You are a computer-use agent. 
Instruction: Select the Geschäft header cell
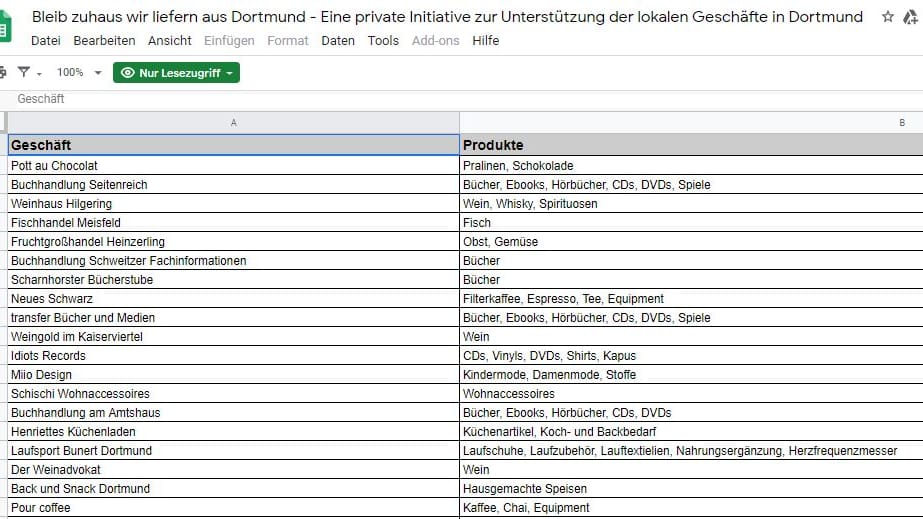point(234,145)
